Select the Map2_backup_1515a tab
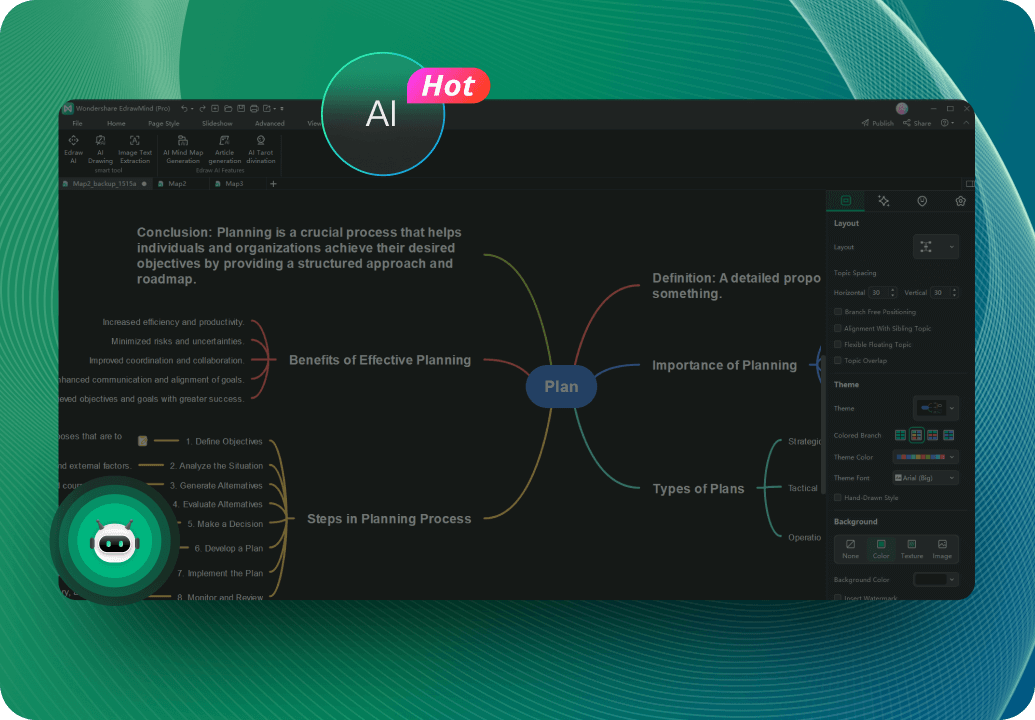This screenshot has height=720, width=1035. point(104,183)
